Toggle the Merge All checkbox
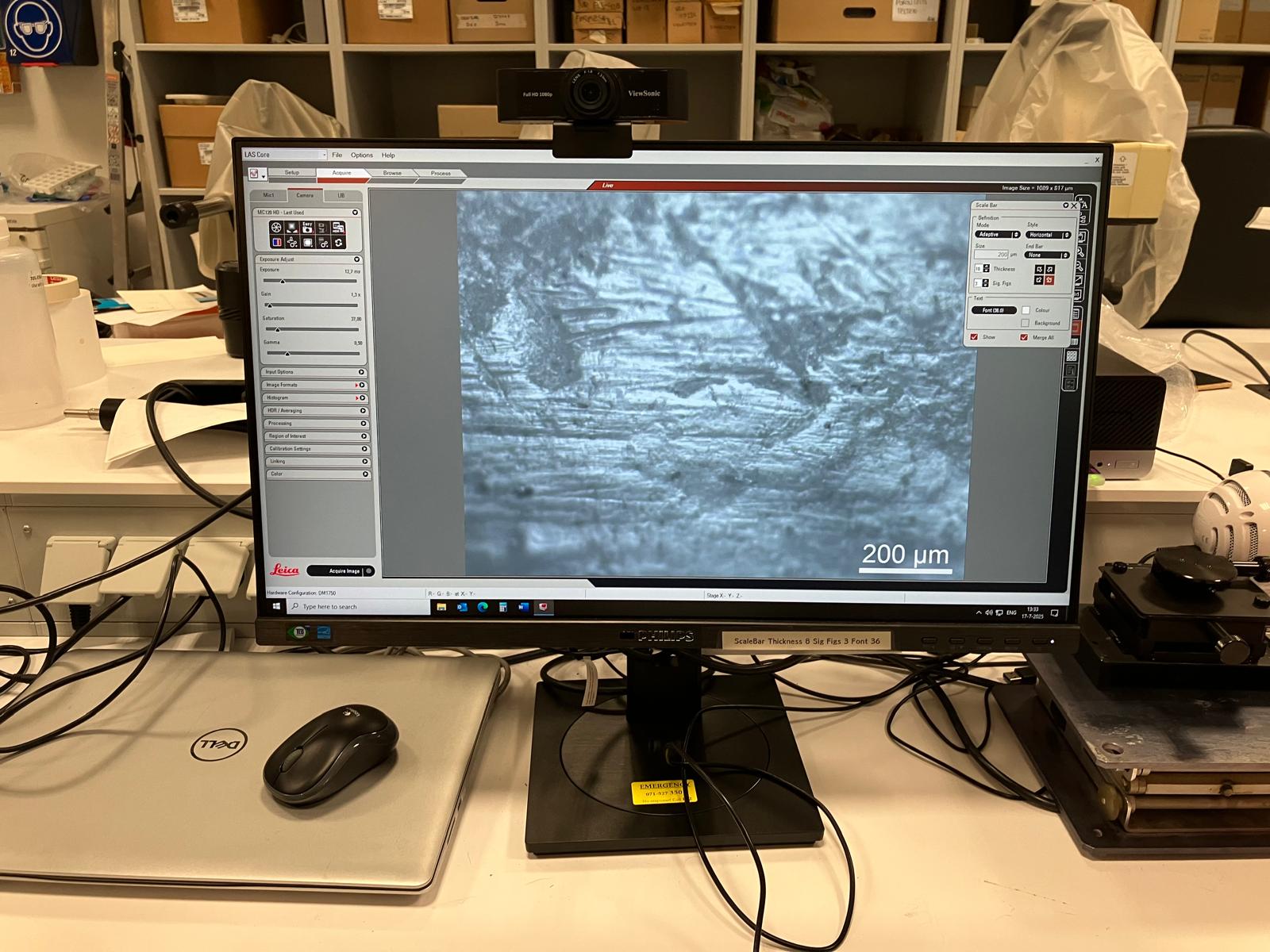The image size is (1270, 952). [1024, 337]
